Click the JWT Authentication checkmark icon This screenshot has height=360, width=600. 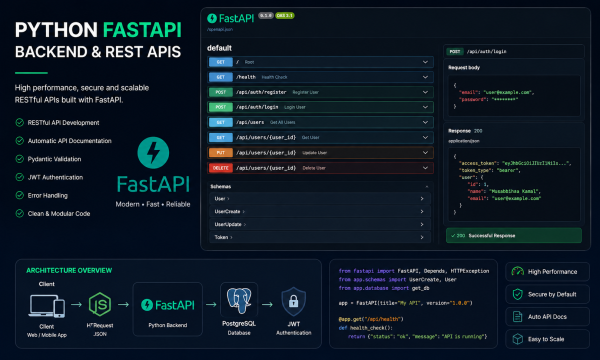click(20, 177)
